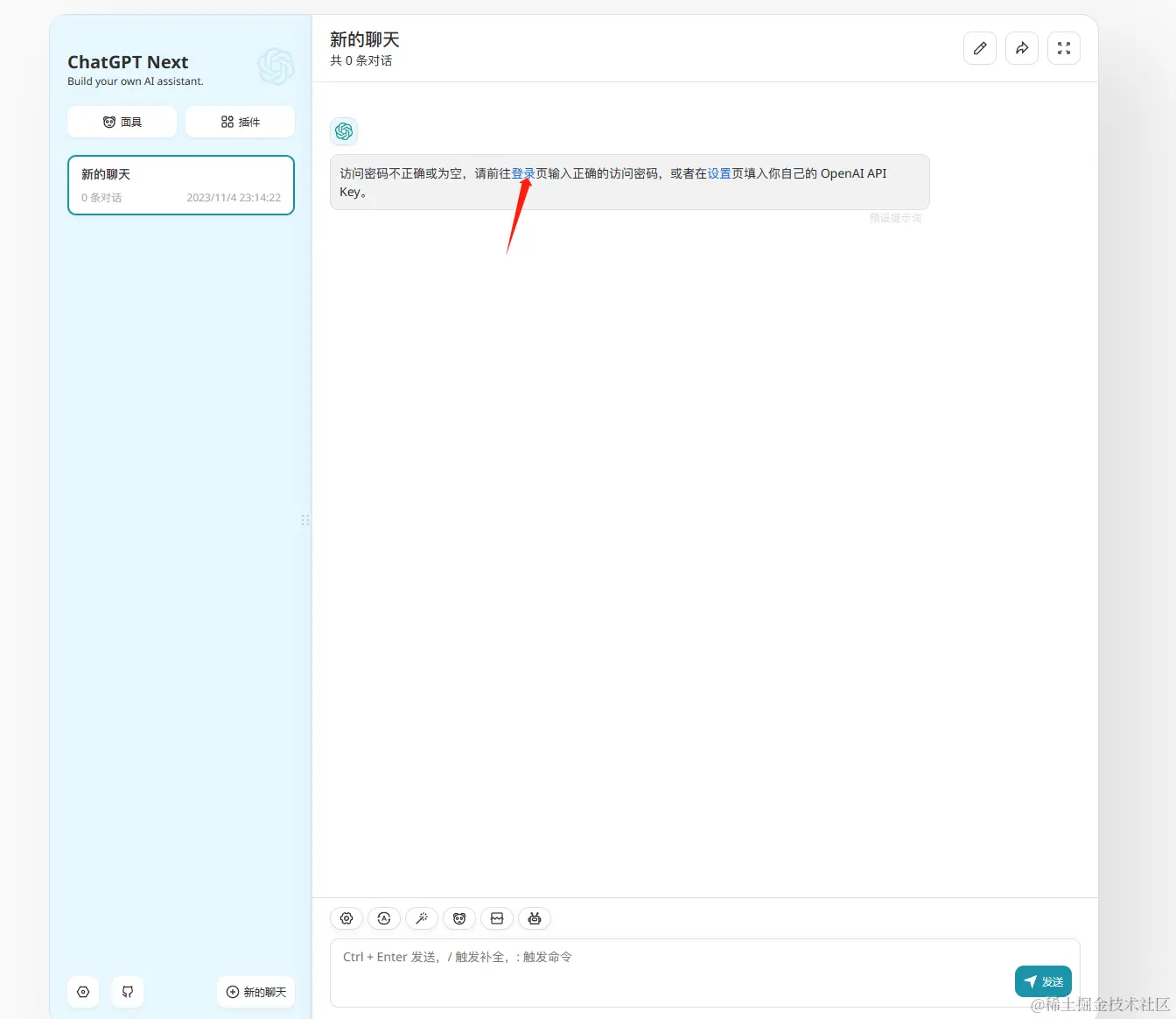Click the sidebar resize grip dots
The image size is (1176, 1019).
pyautogui.click(x=305, y=520)
